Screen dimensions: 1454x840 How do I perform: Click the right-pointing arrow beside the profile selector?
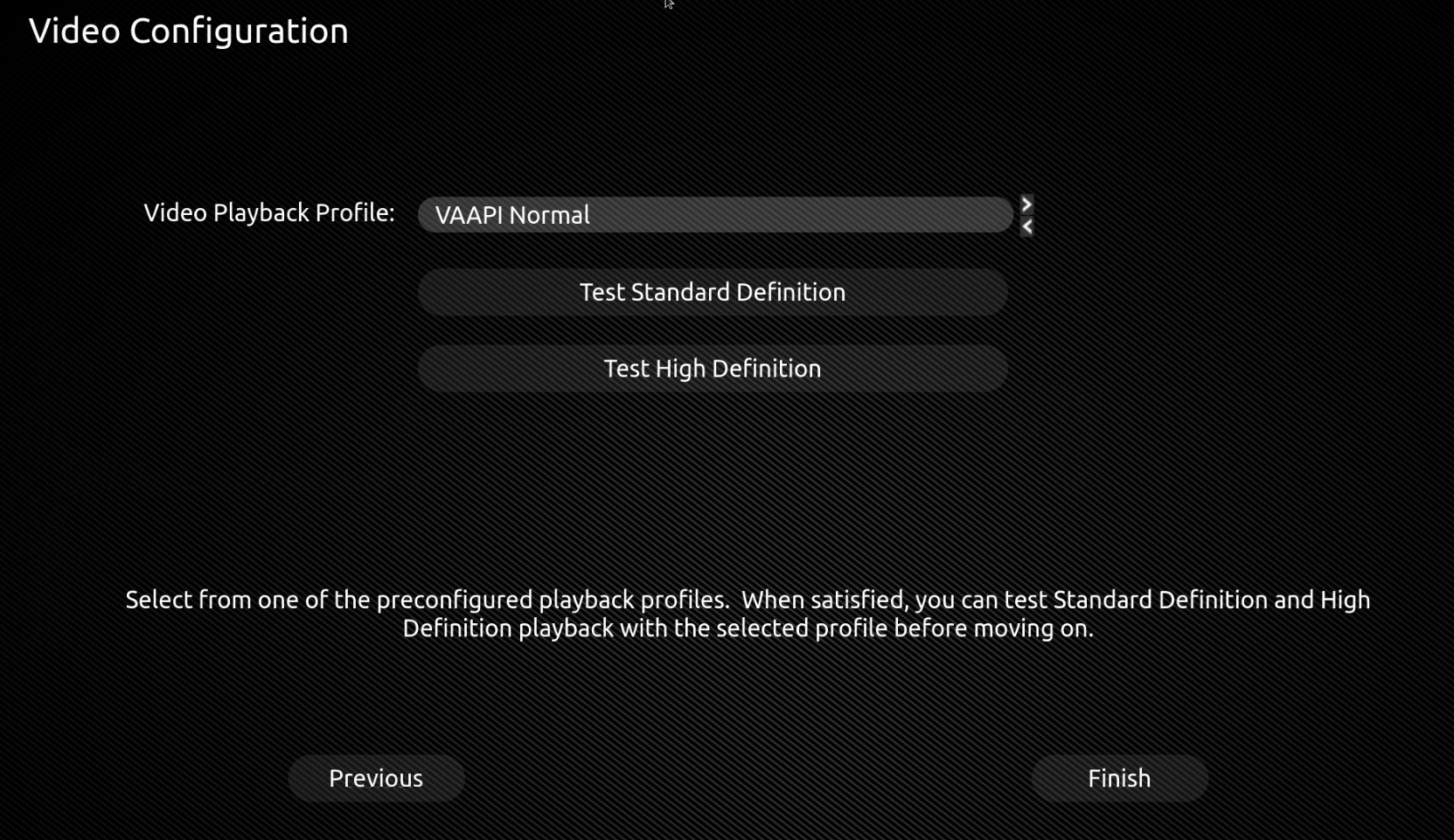(1026, 205)
